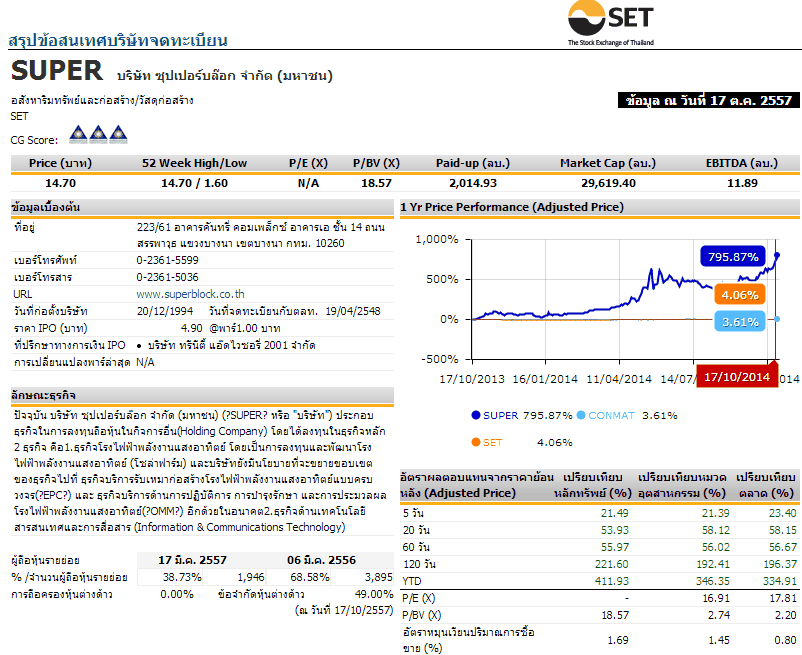Click the SUPER ticker heading
This screenshot has width=802, height=655.
tap(57, 71)
